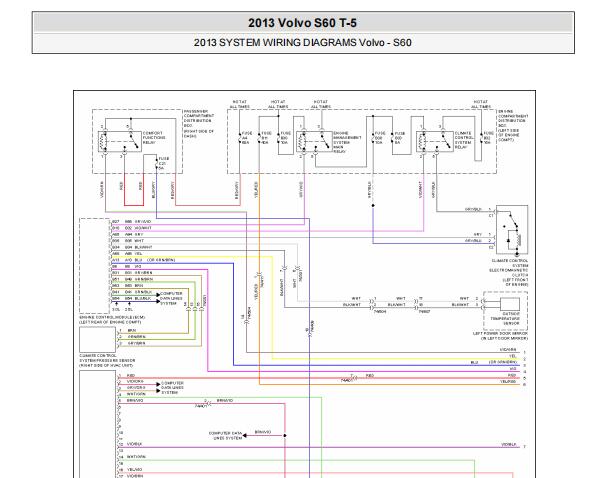Click the Fuse C21 5A label
Image resolution: width=604 pixels, height=478 pixels.
163,163
